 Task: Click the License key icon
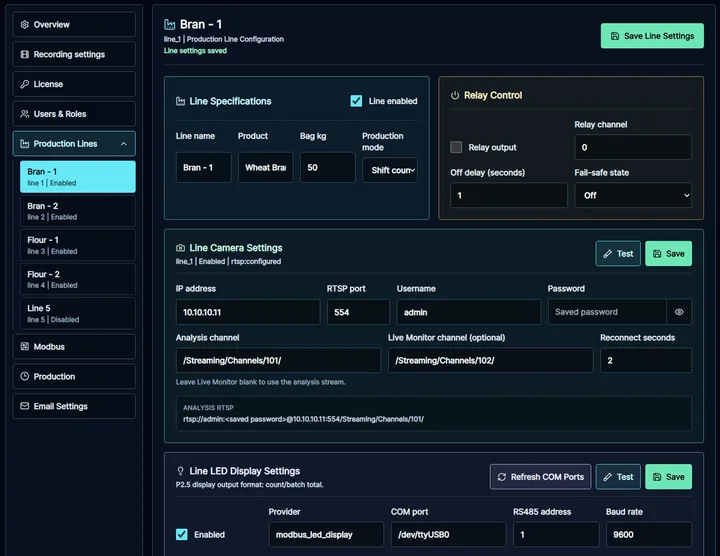click(25, 84)
